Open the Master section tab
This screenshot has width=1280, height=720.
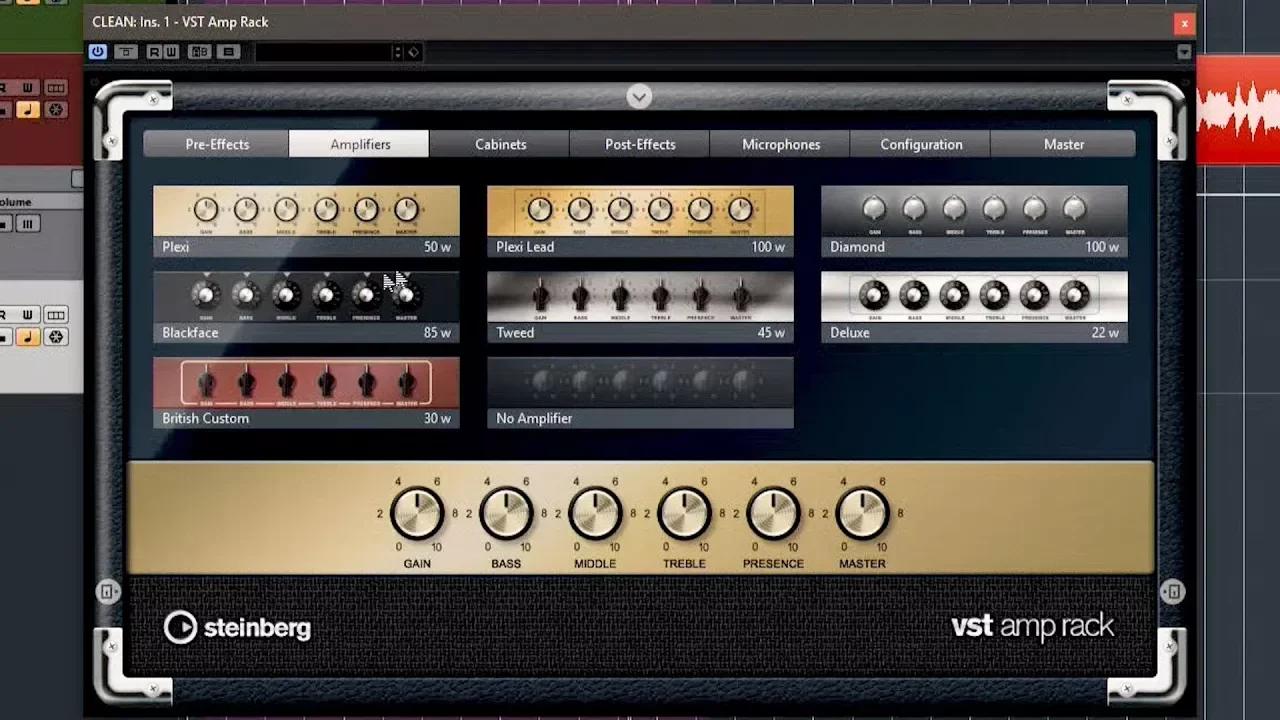1064,144
